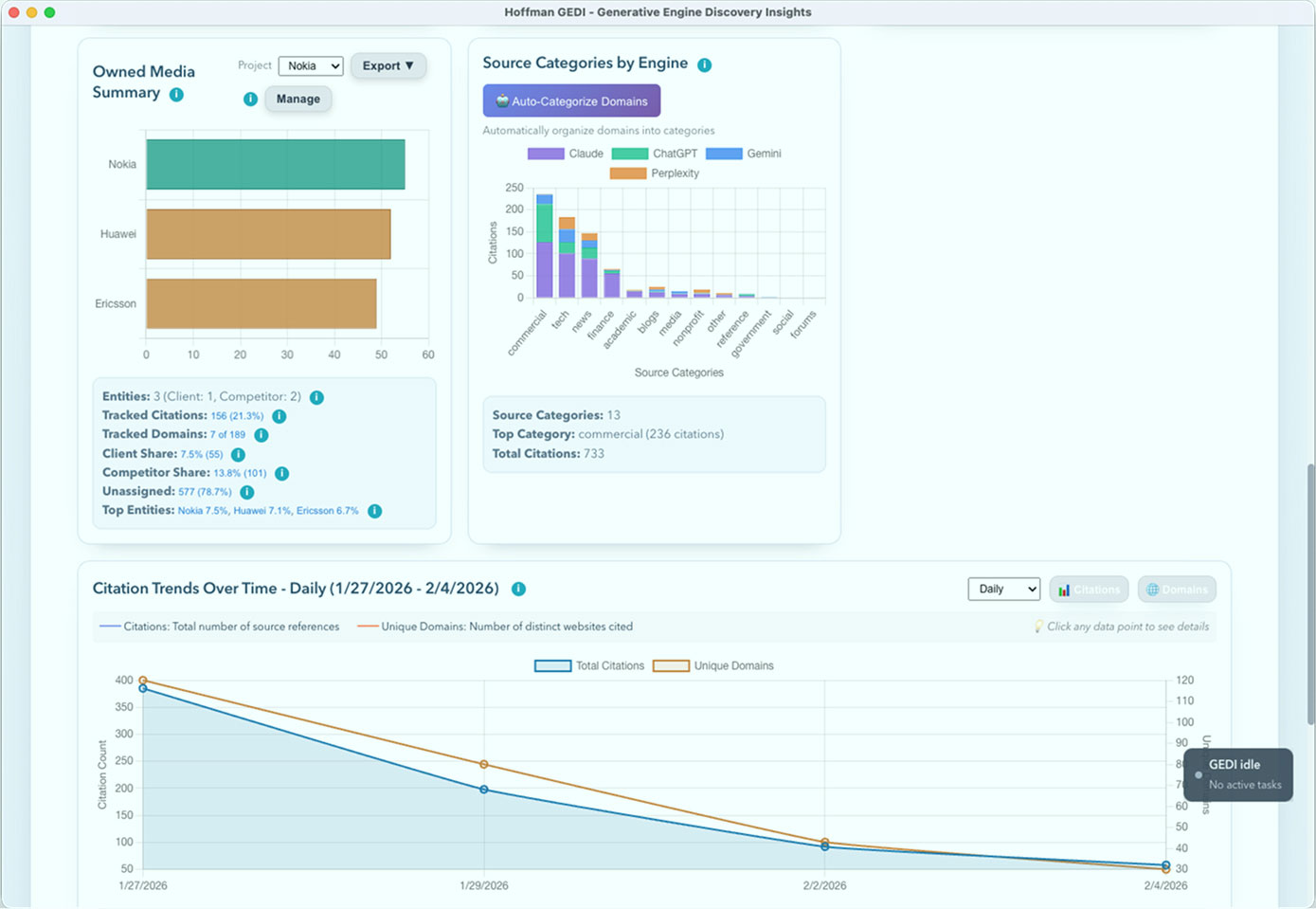The image size is (1316, 909).
Task: Toggle Unique Domains legend item
Action: coord(713,665)
